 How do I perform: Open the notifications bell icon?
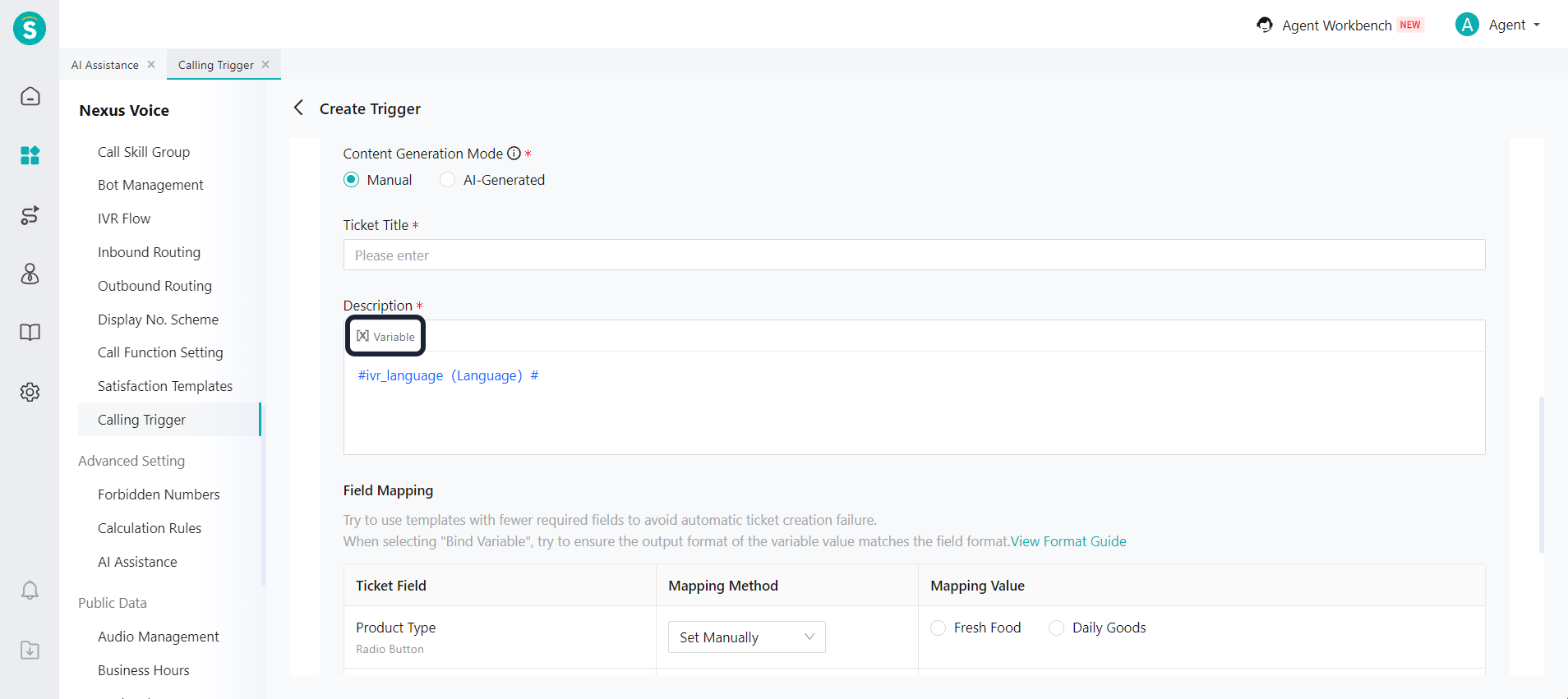[30, 590]
